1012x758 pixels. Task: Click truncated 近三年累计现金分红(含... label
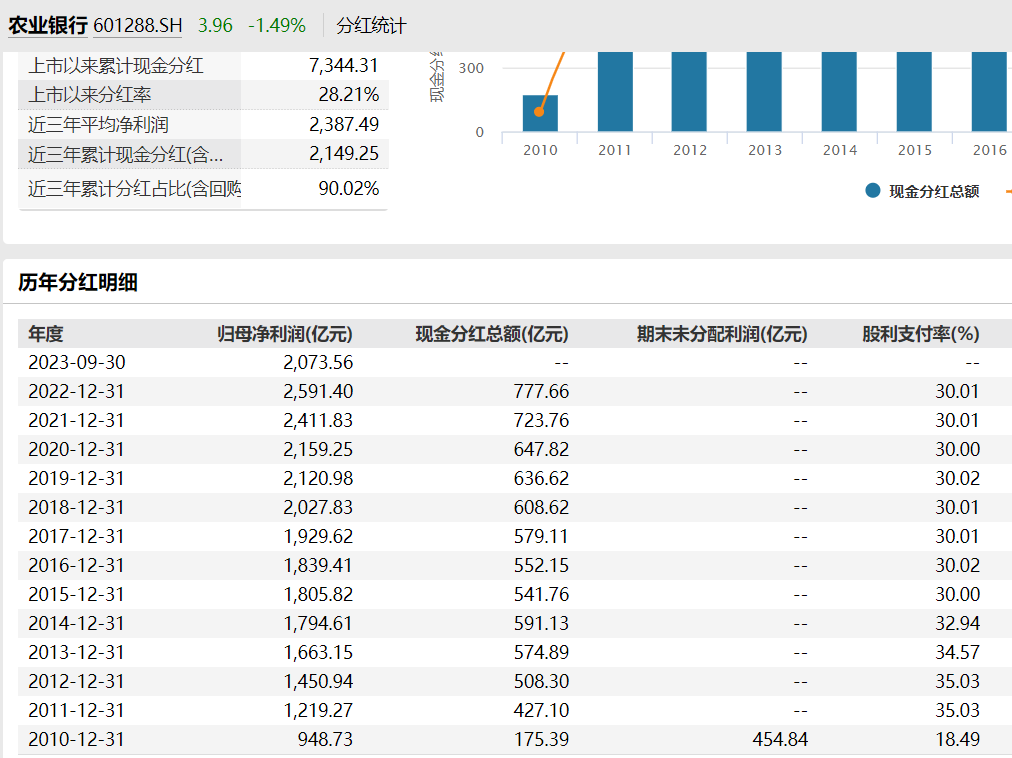[126, 154]
